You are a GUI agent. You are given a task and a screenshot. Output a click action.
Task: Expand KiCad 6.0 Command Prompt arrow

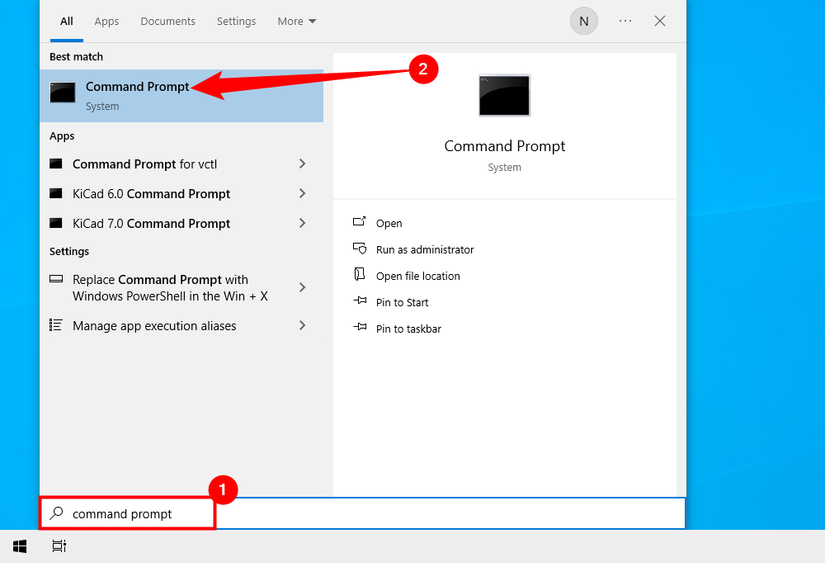[302, 194]
